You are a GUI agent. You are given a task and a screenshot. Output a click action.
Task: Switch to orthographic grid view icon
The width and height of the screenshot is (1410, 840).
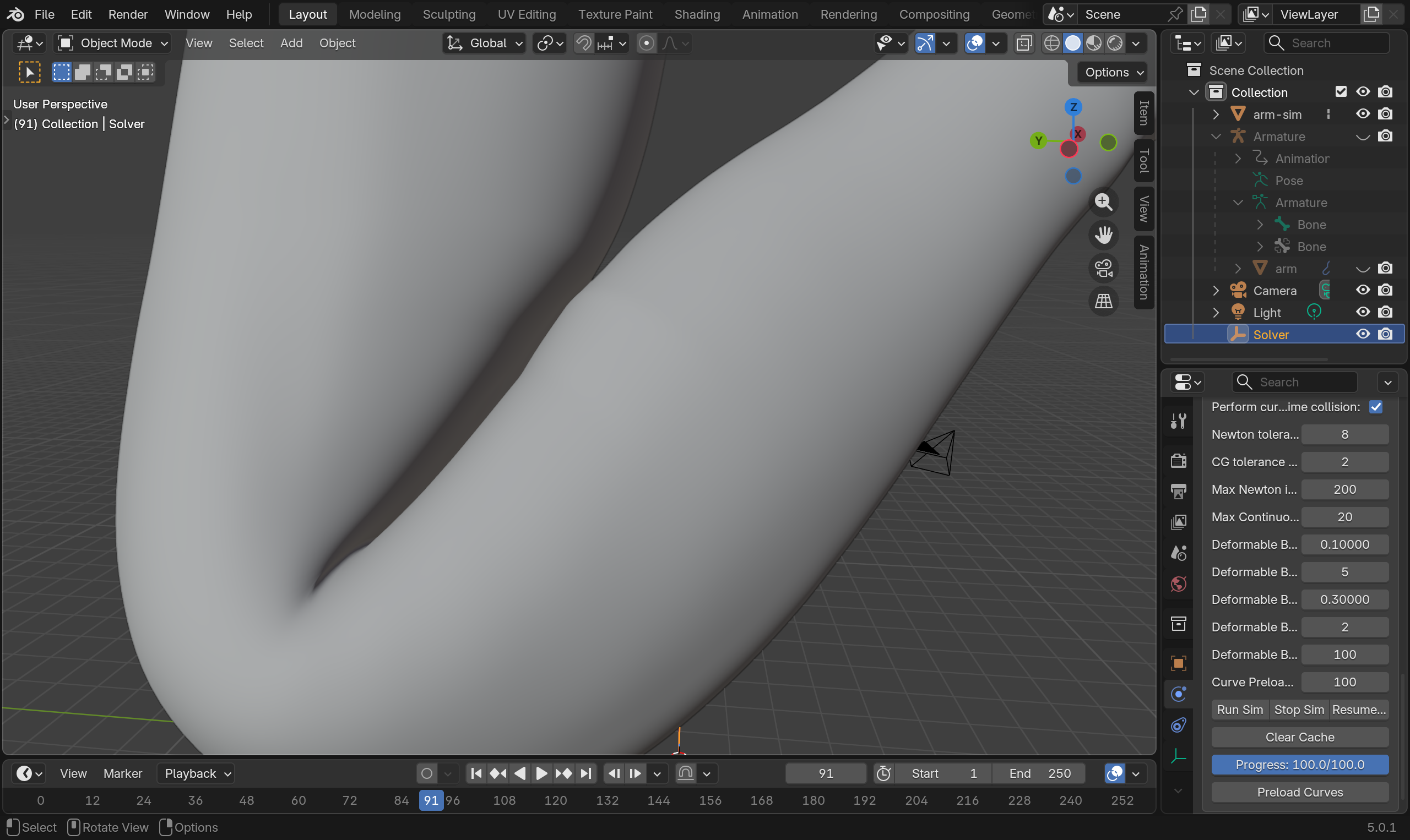pos(1103,301)
